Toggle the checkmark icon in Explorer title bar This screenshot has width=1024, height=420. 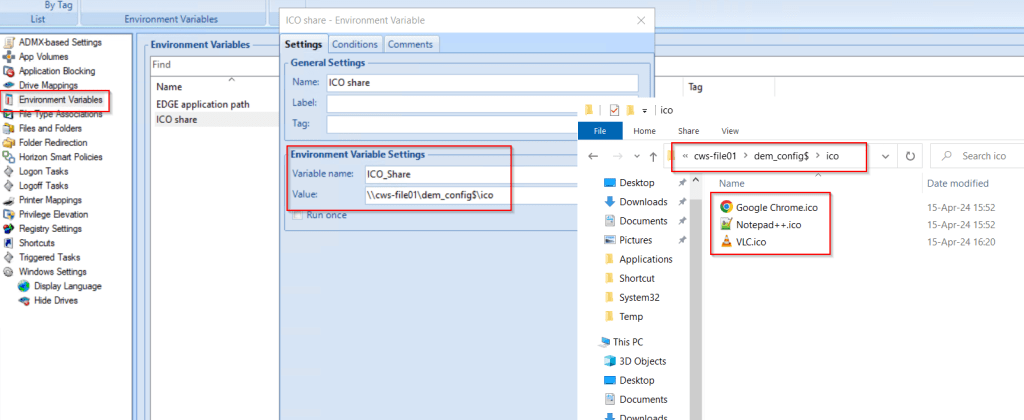[614, 110]
